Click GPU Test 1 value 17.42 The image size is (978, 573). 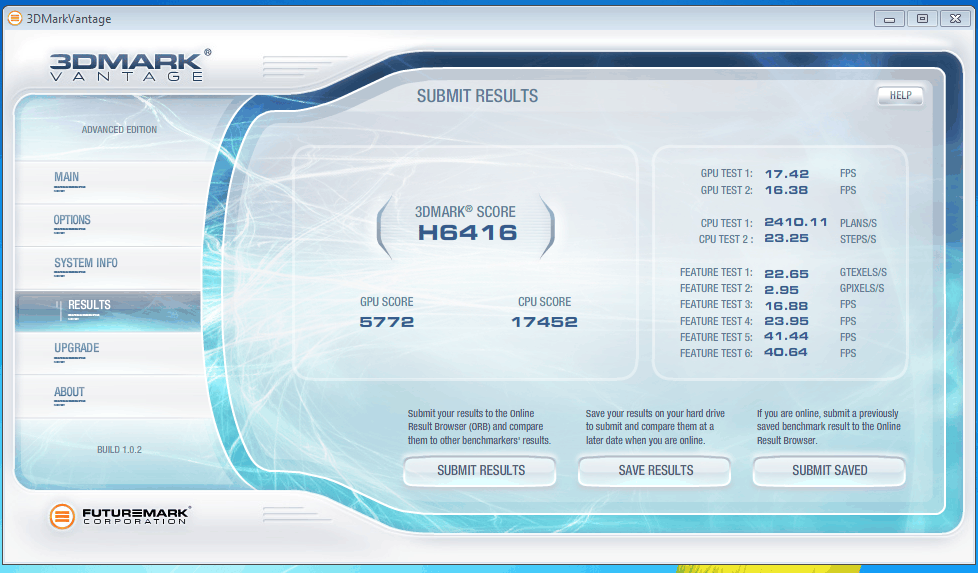click(787, 174)
